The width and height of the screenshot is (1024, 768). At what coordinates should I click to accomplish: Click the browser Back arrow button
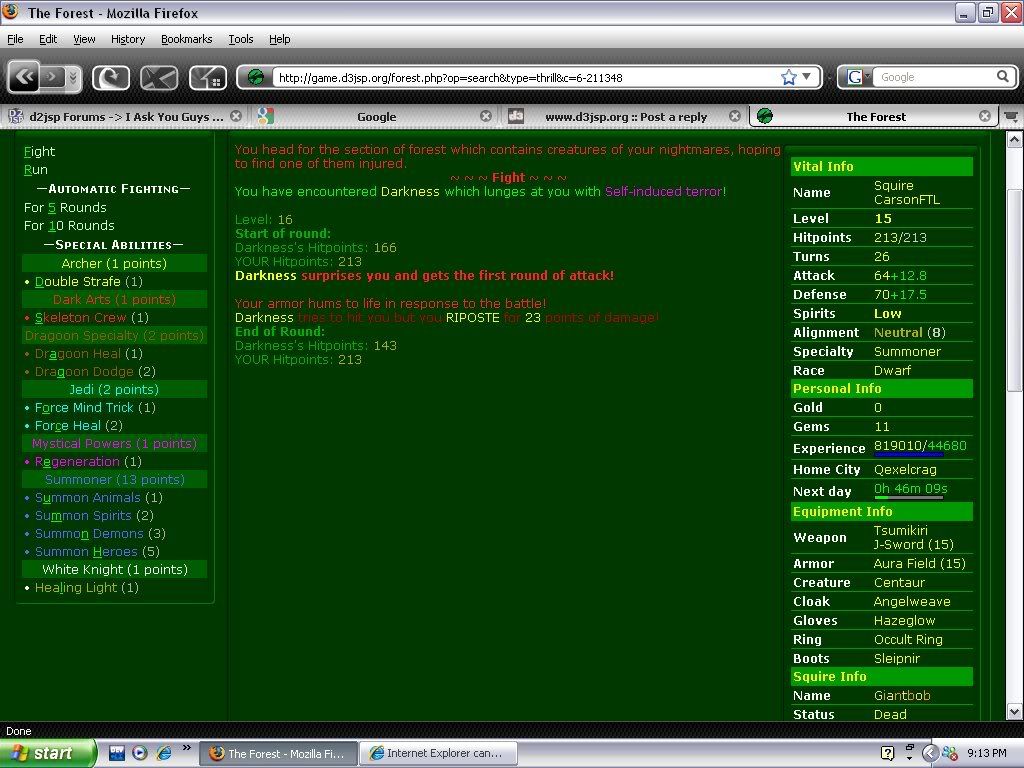(x=24, y=77)
